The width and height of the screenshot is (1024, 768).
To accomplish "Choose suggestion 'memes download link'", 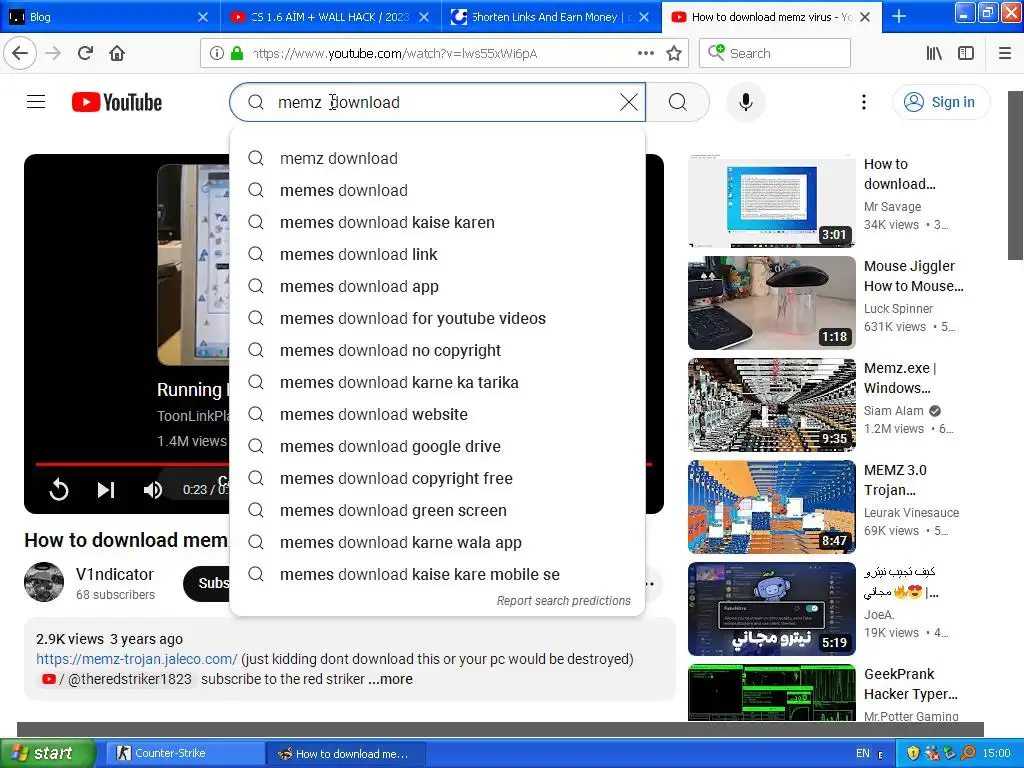I will 437,254.
